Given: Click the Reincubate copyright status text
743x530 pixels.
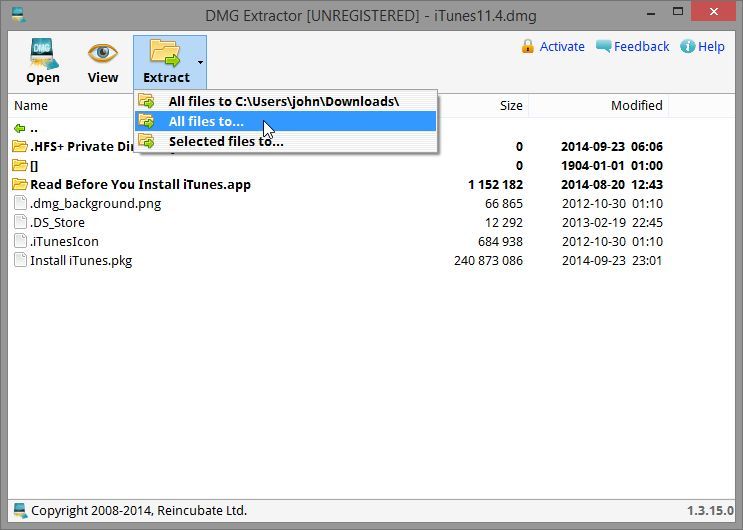Looking at the screenshot, I should 139,511.
